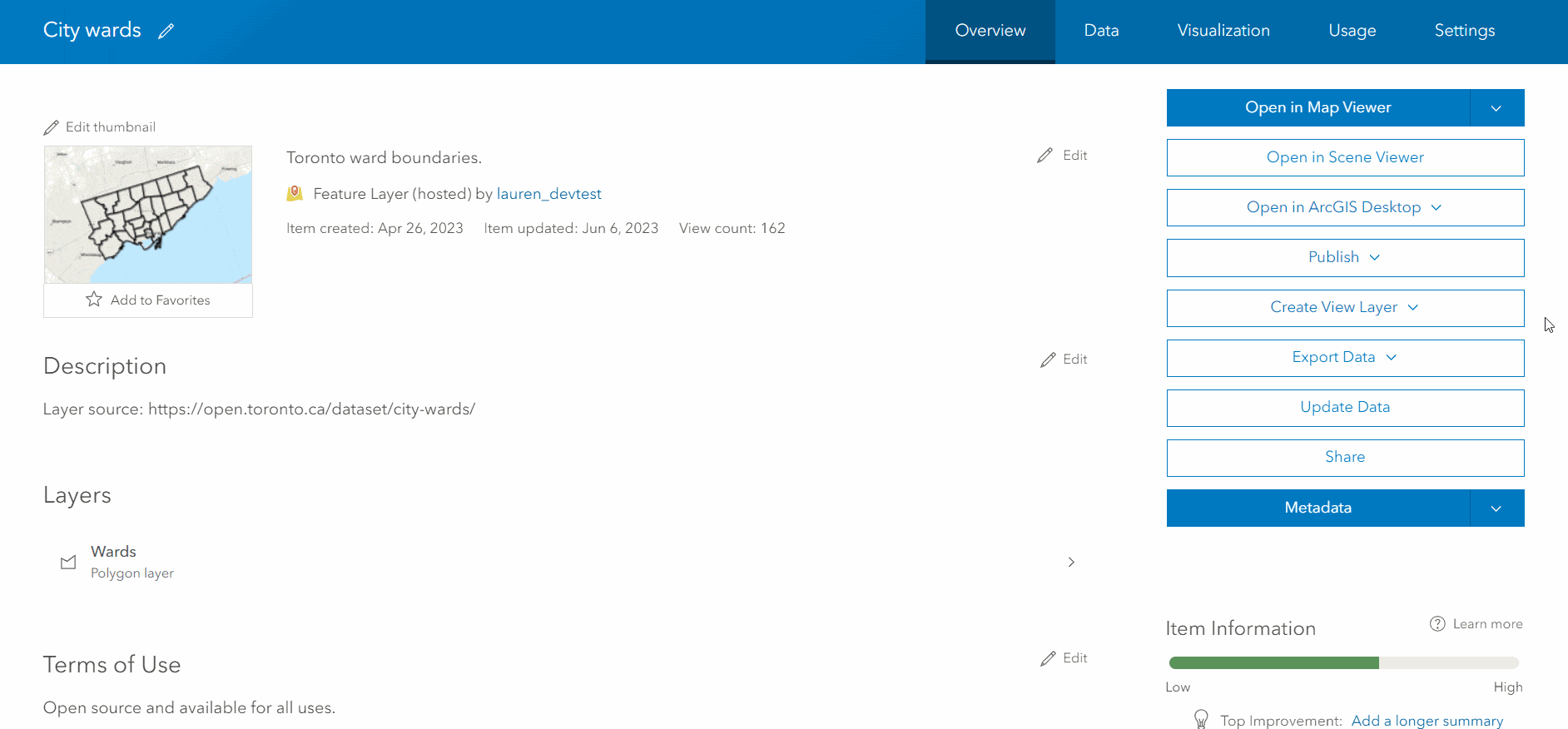
Task: Expand the Metadata dropdown arrow
Action: tap(1496, 508)
